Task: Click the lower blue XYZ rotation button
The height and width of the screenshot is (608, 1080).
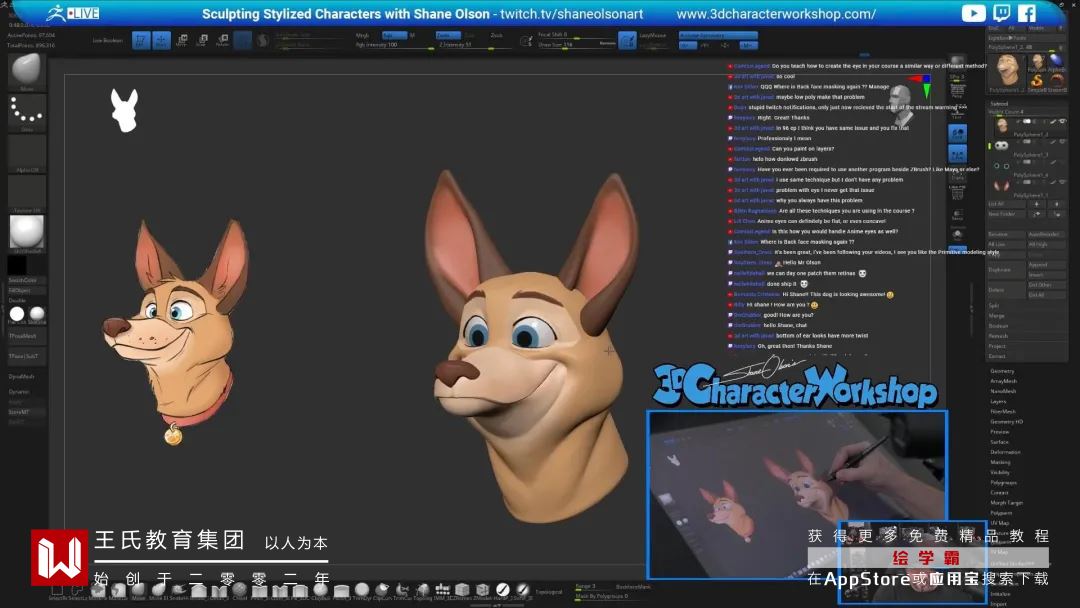Action: click(x=957, y=154)
